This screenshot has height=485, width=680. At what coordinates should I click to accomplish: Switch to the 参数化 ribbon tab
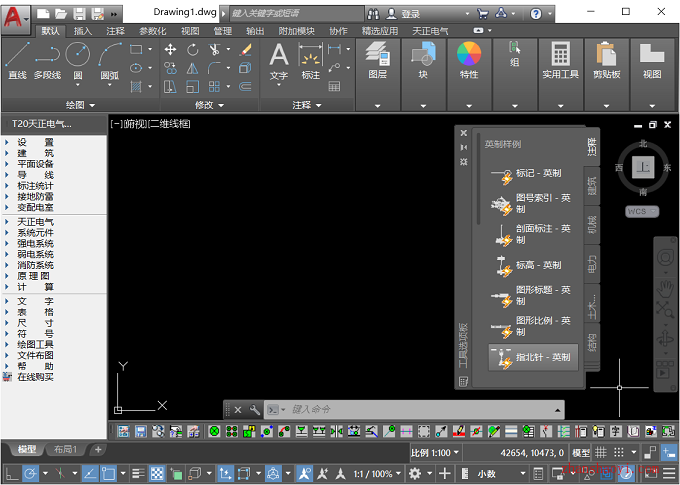click(152, 31)
